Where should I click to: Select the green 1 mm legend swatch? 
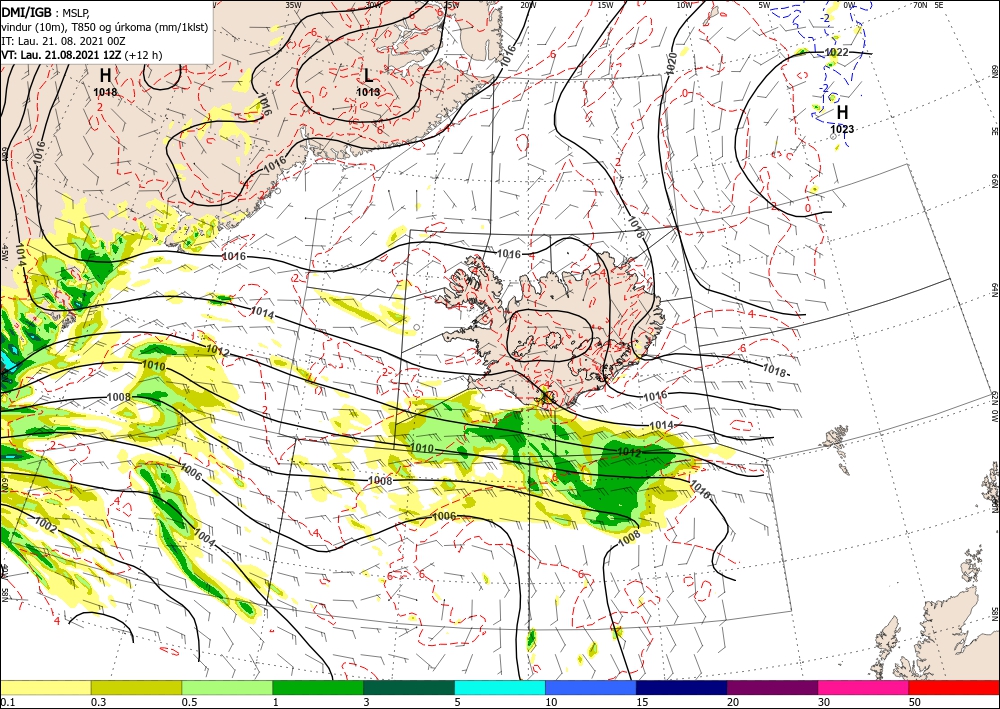318,687
